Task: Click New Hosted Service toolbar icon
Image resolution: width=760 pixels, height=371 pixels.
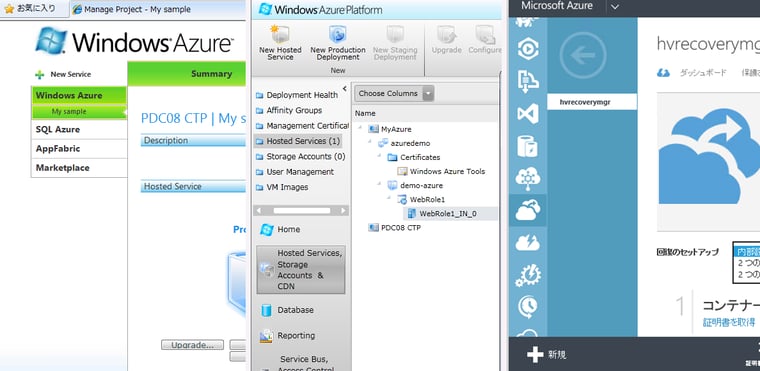Action: (x=280, y=35)
